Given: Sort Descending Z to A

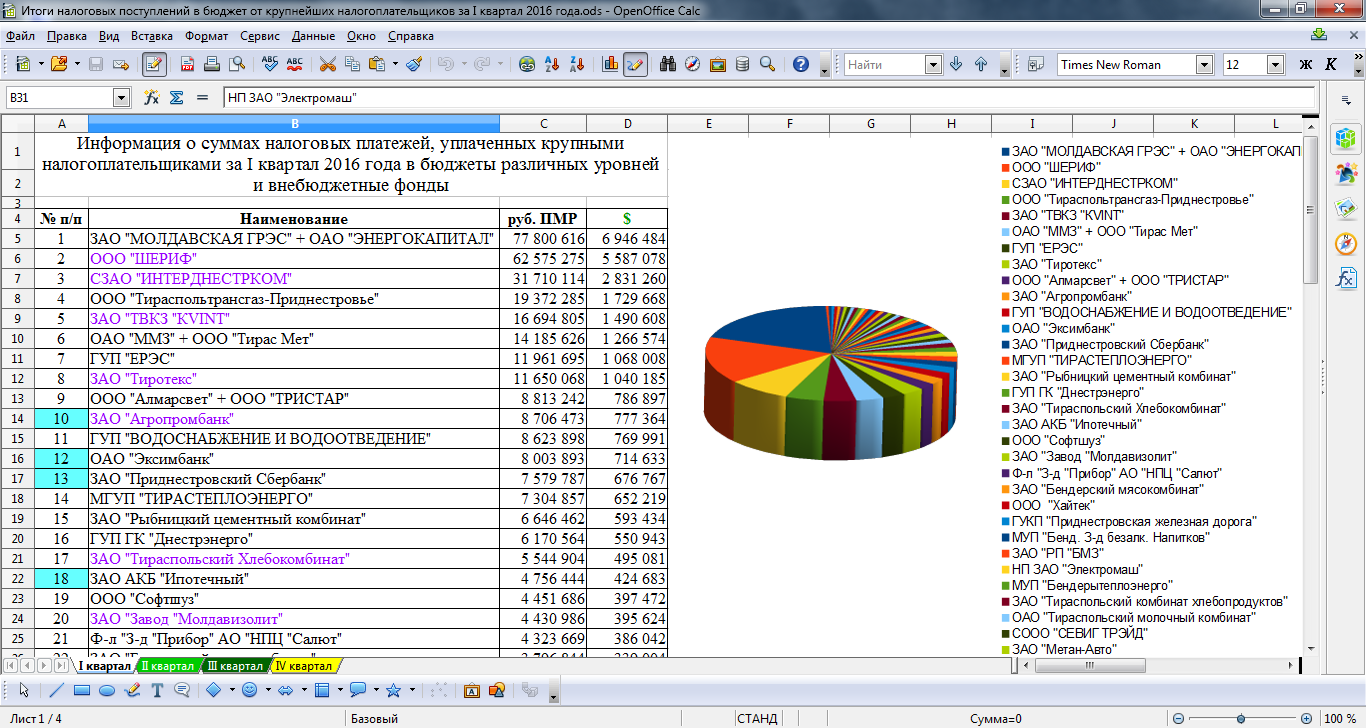Looking at the screenshot, I should click(x=577, y=64).
